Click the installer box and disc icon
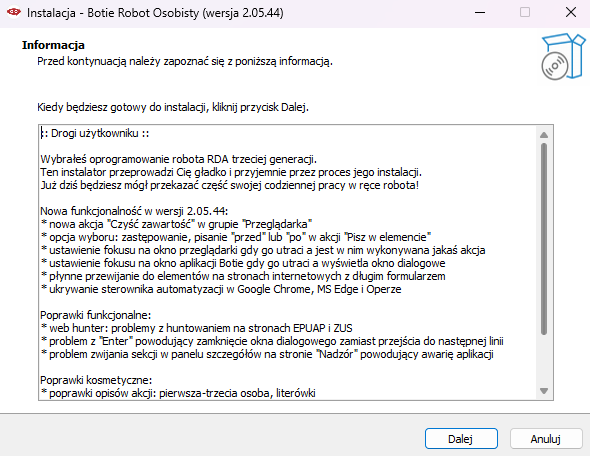The height and width of the screenshot is (456, 590). (x=563, y=56)
